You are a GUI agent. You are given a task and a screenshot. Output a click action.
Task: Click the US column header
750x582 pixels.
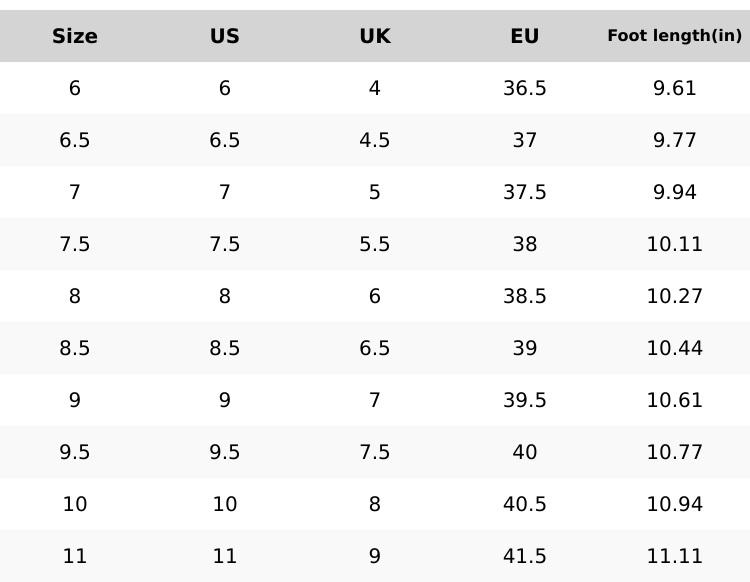click(225, 36)
